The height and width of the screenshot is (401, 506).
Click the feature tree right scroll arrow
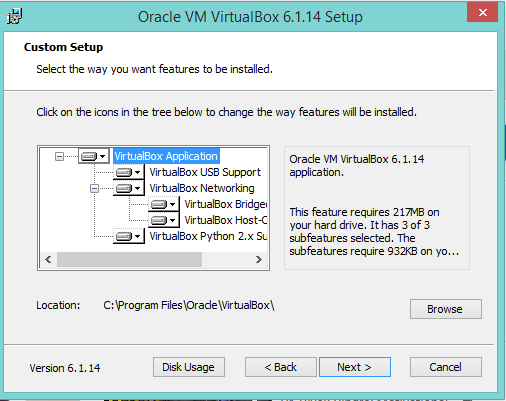(x=259, y=259)
